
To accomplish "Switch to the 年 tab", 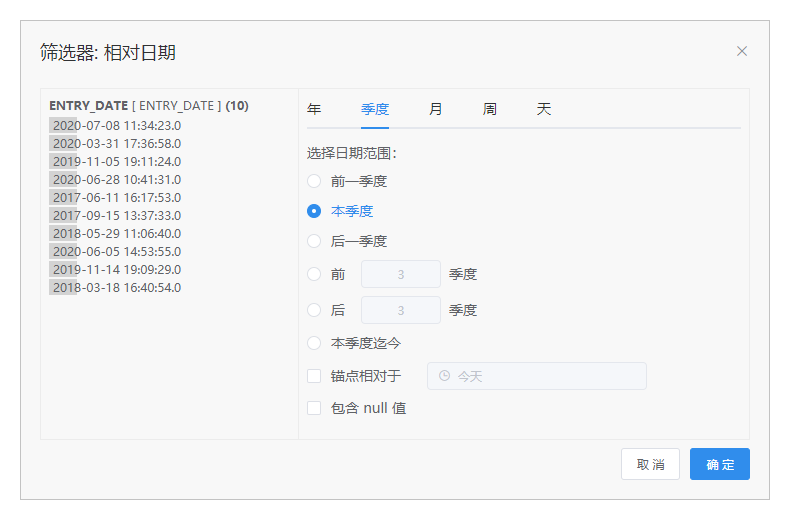I will (314, 109).
